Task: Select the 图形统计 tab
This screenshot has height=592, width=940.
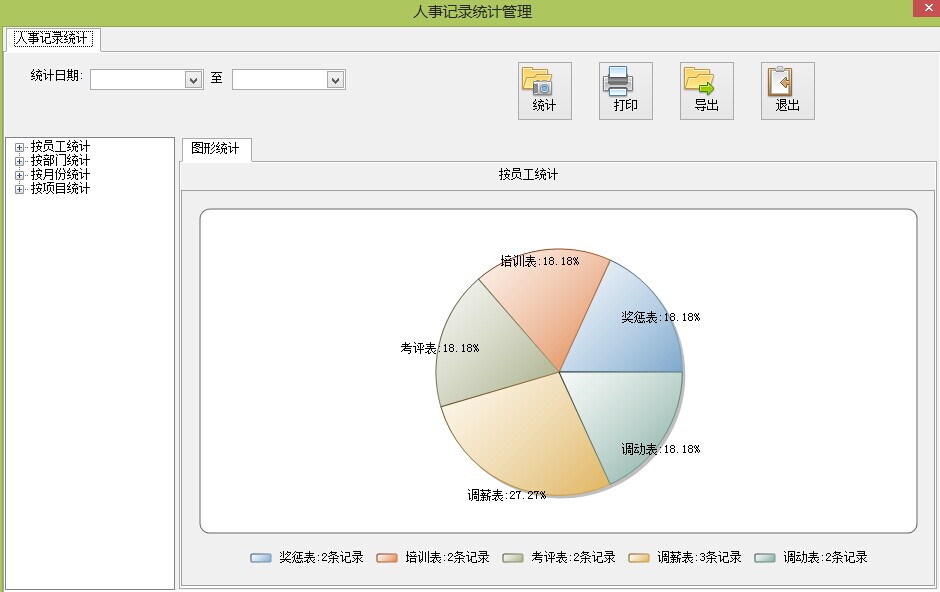Action: click(215, 149)
